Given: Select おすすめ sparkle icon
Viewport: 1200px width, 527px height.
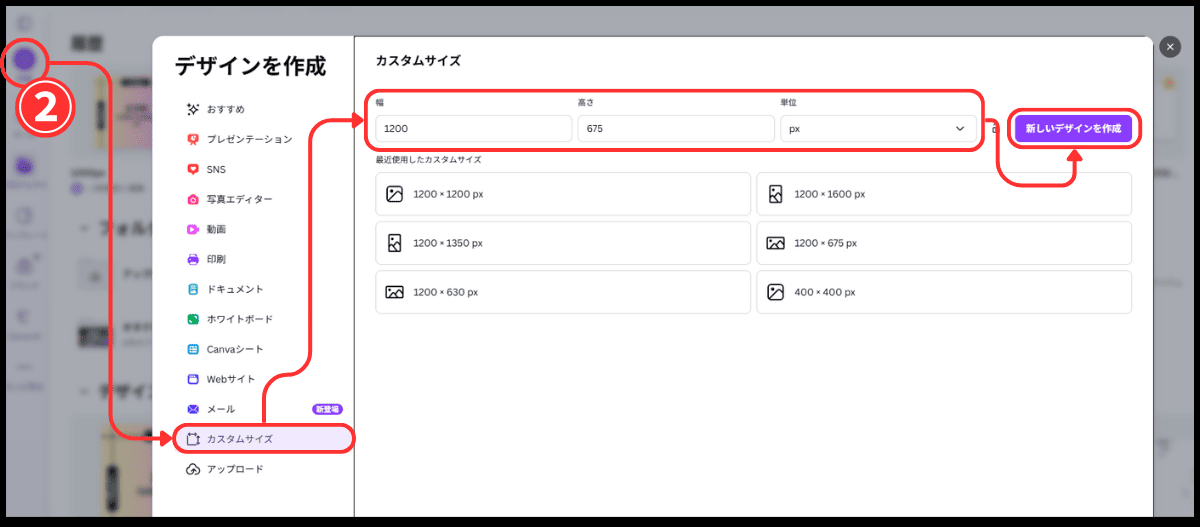Looking at the screenshot, I should (x=193, y=109).
